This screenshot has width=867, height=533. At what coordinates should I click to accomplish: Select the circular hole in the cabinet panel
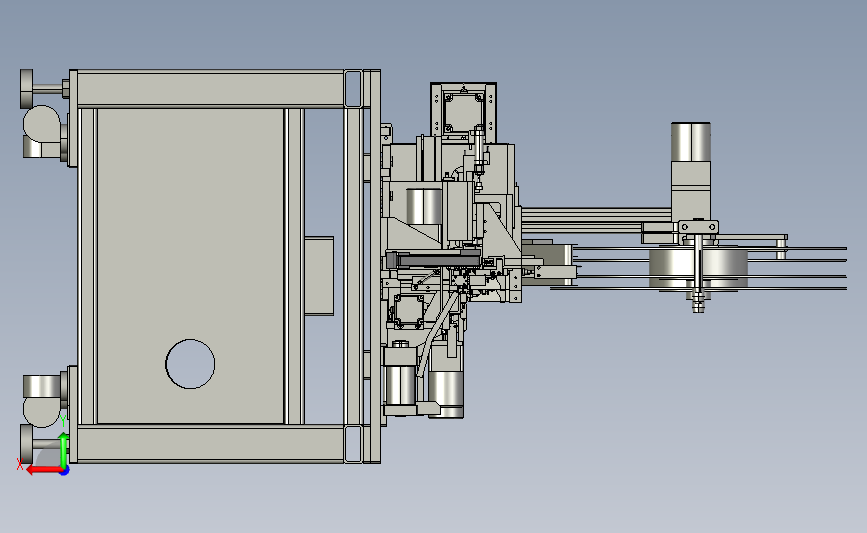coord(190,364)
